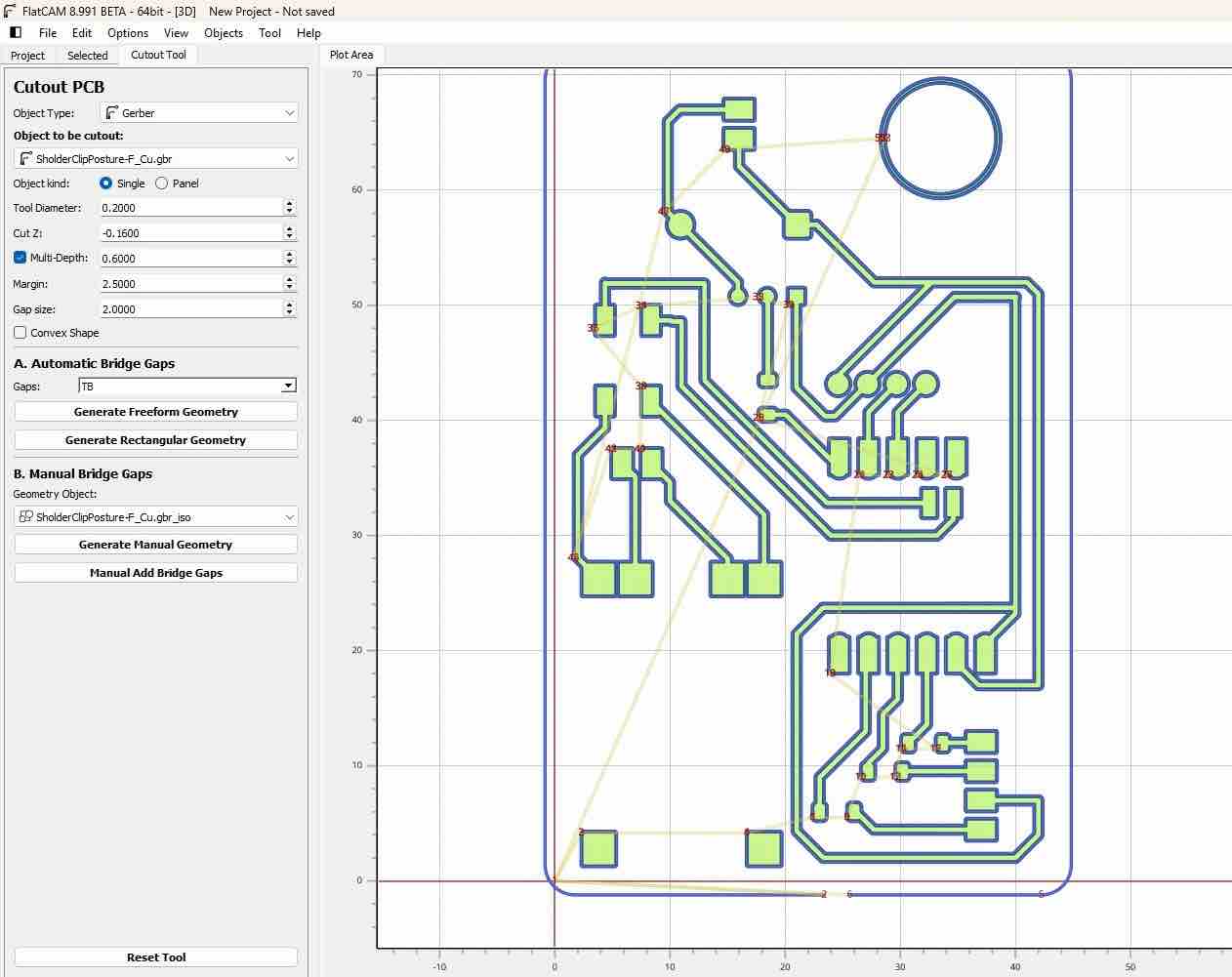Click into the Margin value field

point(190,284)
